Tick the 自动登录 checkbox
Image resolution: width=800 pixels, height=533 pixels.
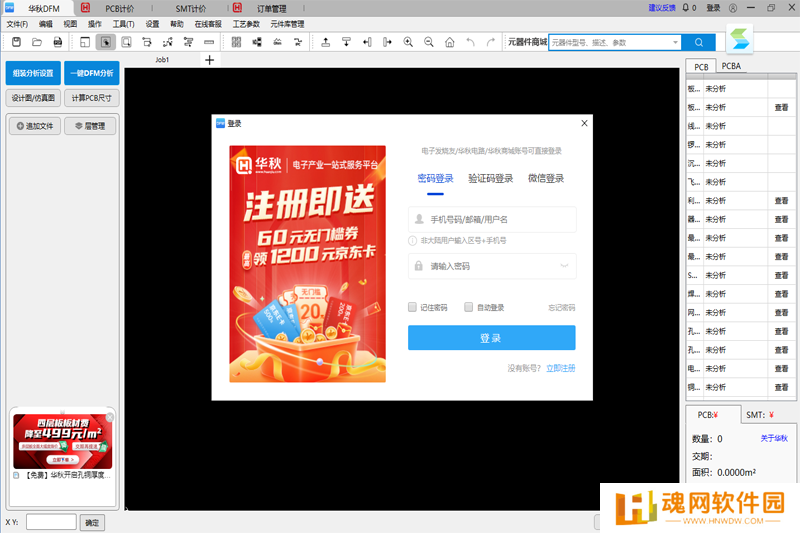click(468, 307)
